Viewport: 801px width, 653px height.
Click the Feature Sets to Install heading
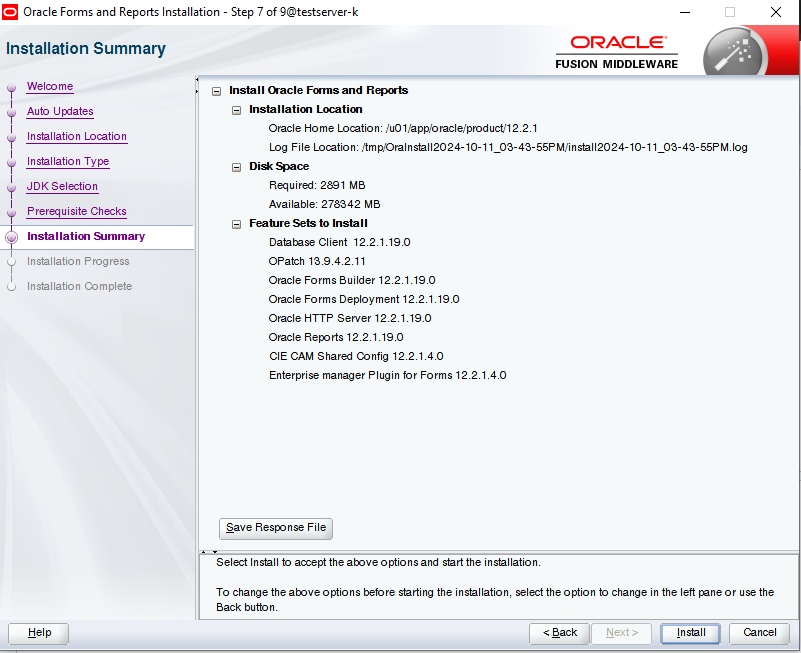[x=309, y=223]
